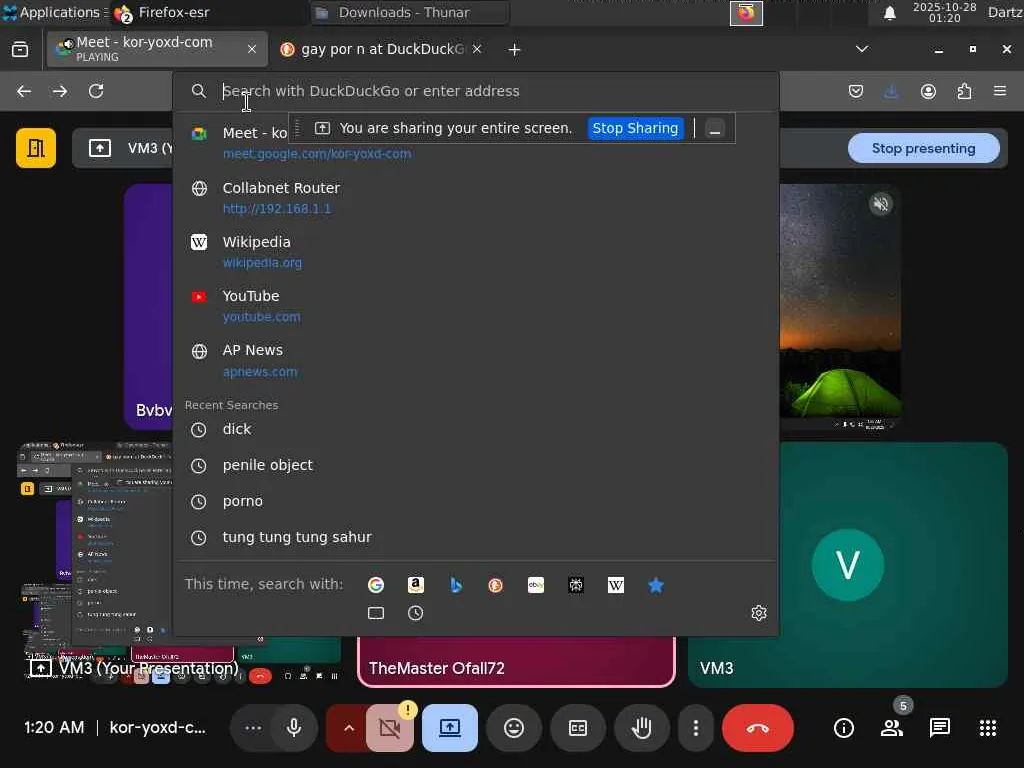Viewport: 1024px width, 768px height.
Task: Choose recent search 'tung tung tung sahur'
Action: pos(475,537)
